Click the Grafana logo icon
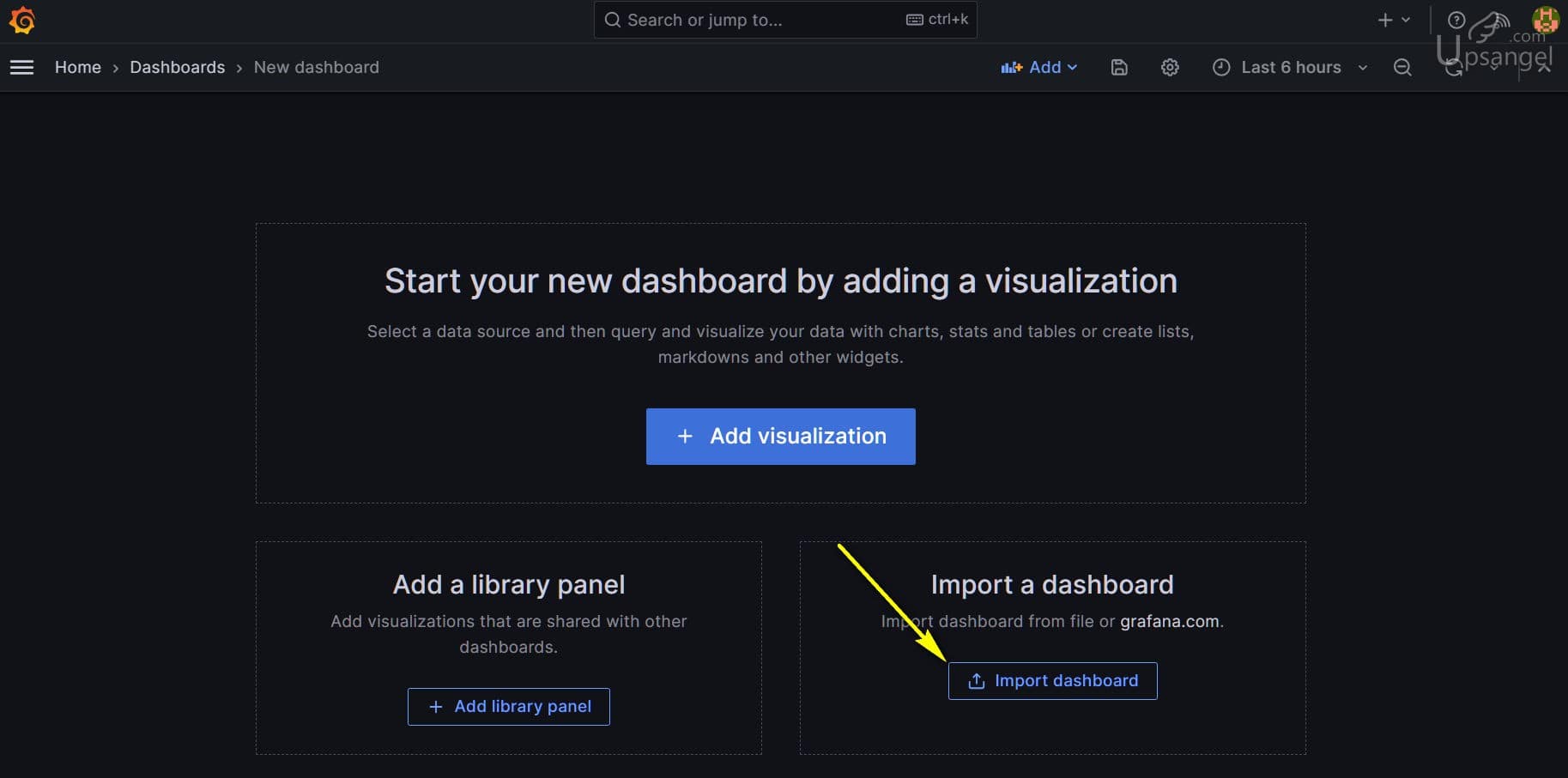 [22, 20]
